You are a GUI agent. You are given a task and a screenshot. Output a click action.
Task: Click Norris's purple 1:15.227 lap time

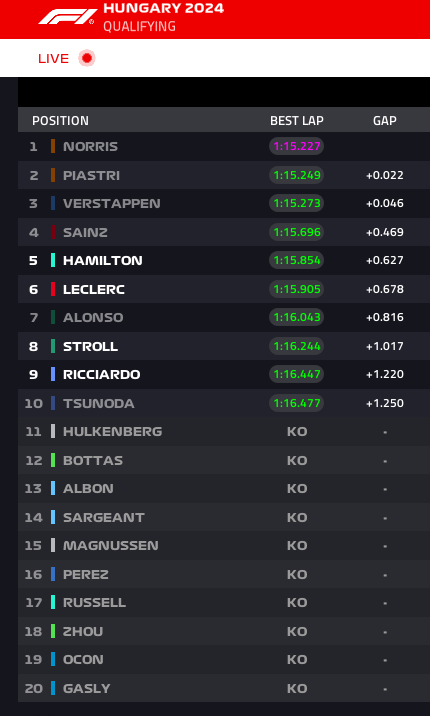click(x=297, y=146)
